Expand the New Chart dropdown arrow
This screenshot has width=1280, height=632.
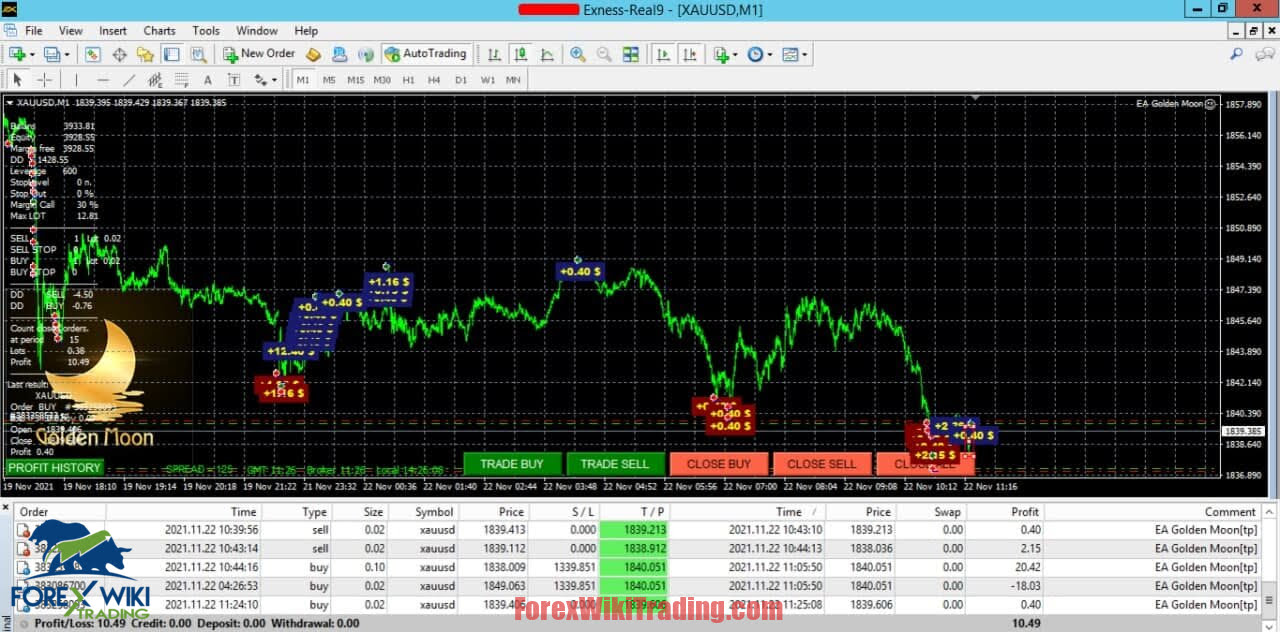click(x=32, y=55)
